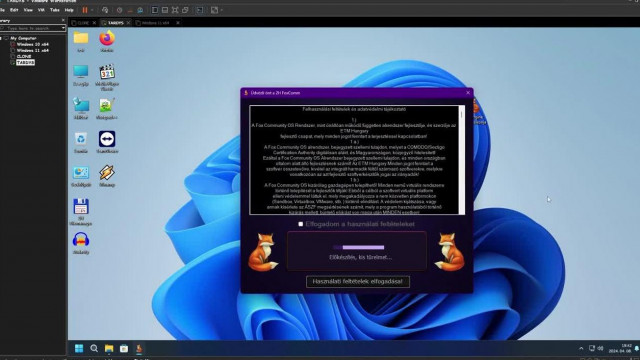Click the left fox image in dialog
640x360 pixels.
(263, 252)
